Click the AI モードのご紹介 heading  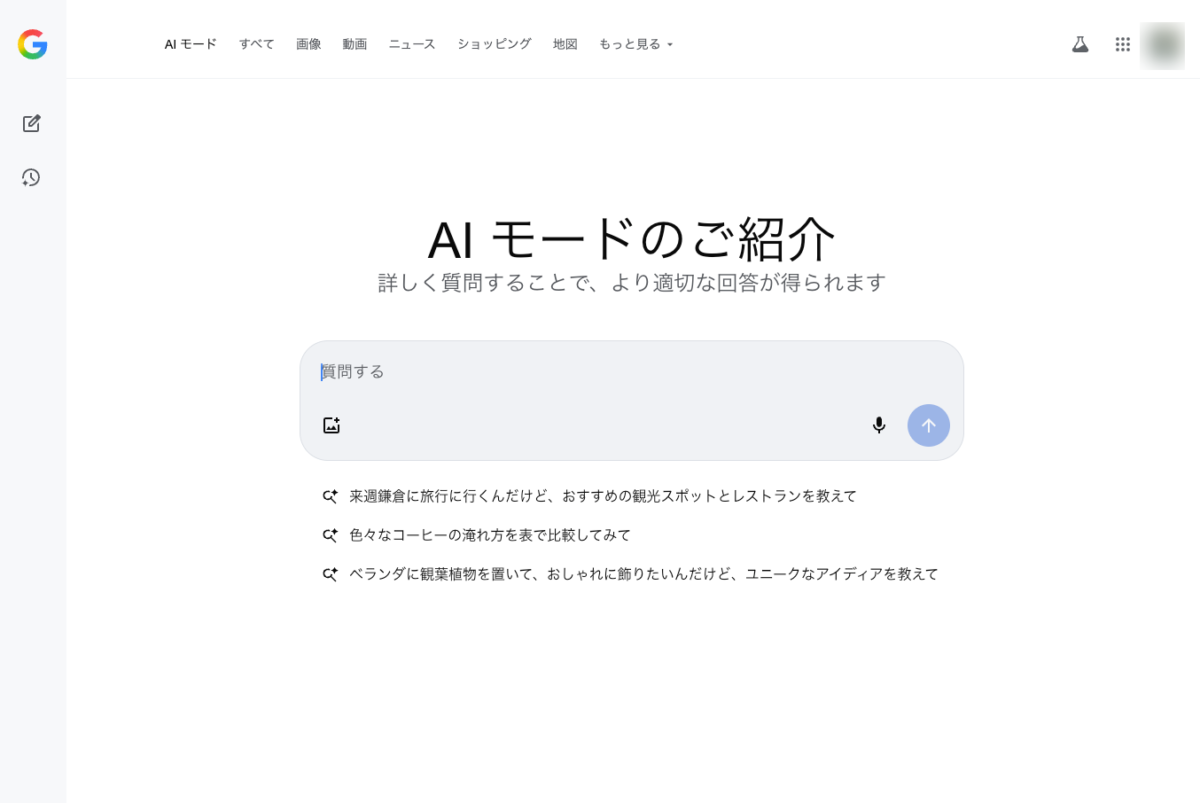click(x=632, y=238)
